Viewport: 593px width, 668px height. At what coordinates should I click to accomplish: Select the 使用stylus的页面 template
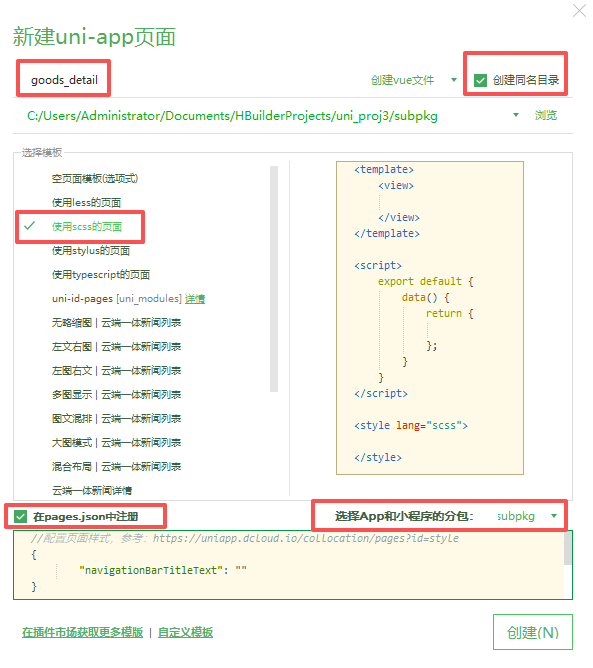click(x=91, y=250)
